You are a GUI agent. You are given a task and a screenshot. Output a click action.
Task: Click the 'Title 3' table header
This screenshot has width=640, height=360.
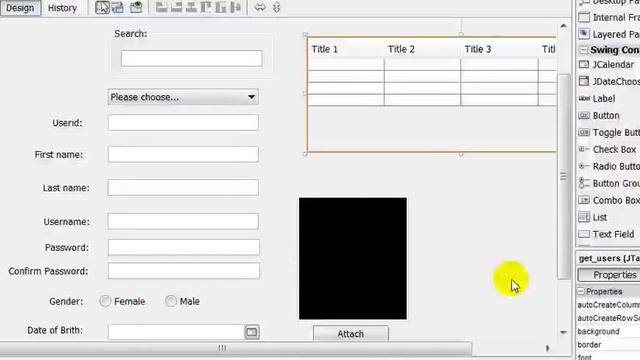pos(499,49)
